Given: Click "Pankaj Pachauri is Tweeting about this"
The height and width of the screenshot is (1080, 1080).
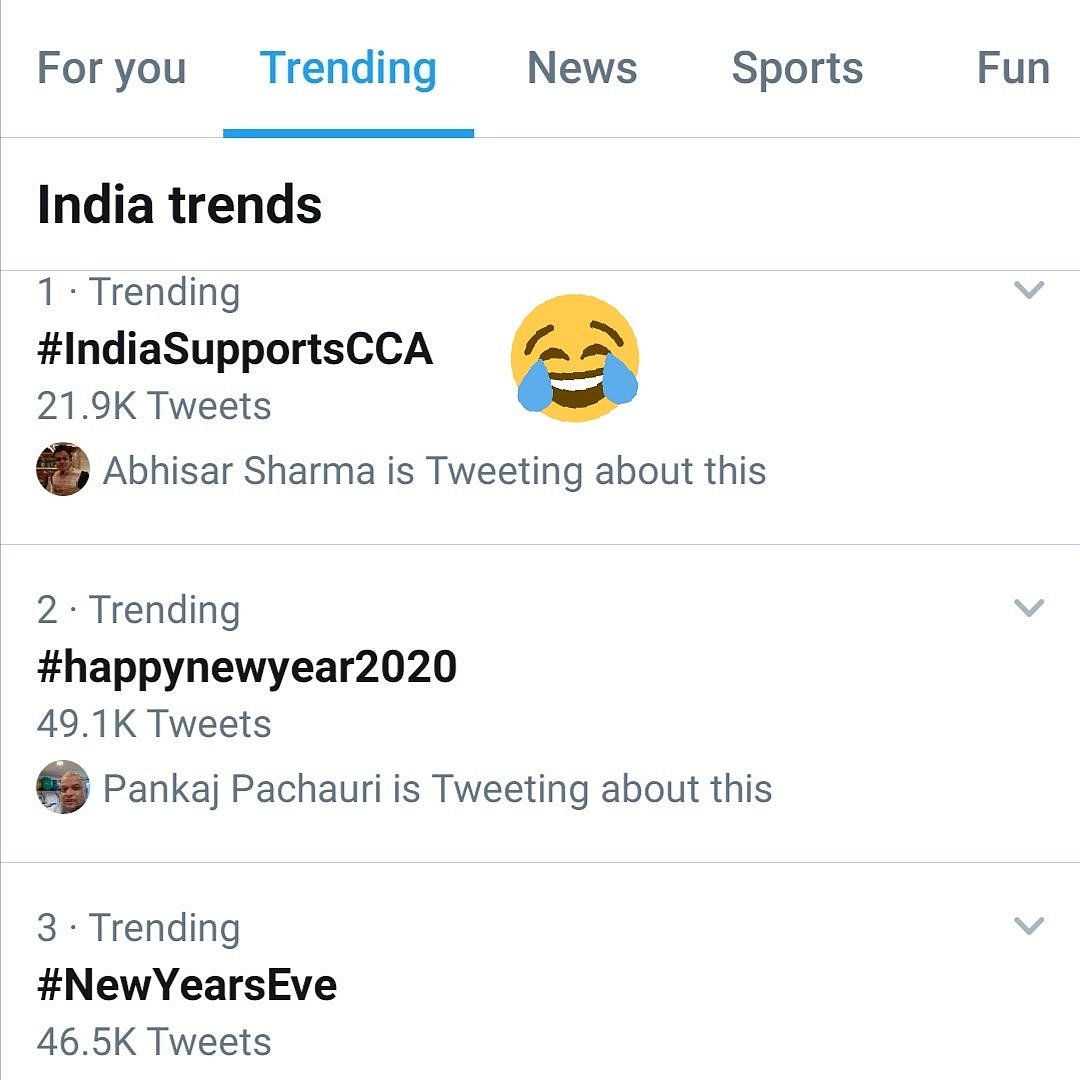Looking at the screenshot, I should (438, 789).
